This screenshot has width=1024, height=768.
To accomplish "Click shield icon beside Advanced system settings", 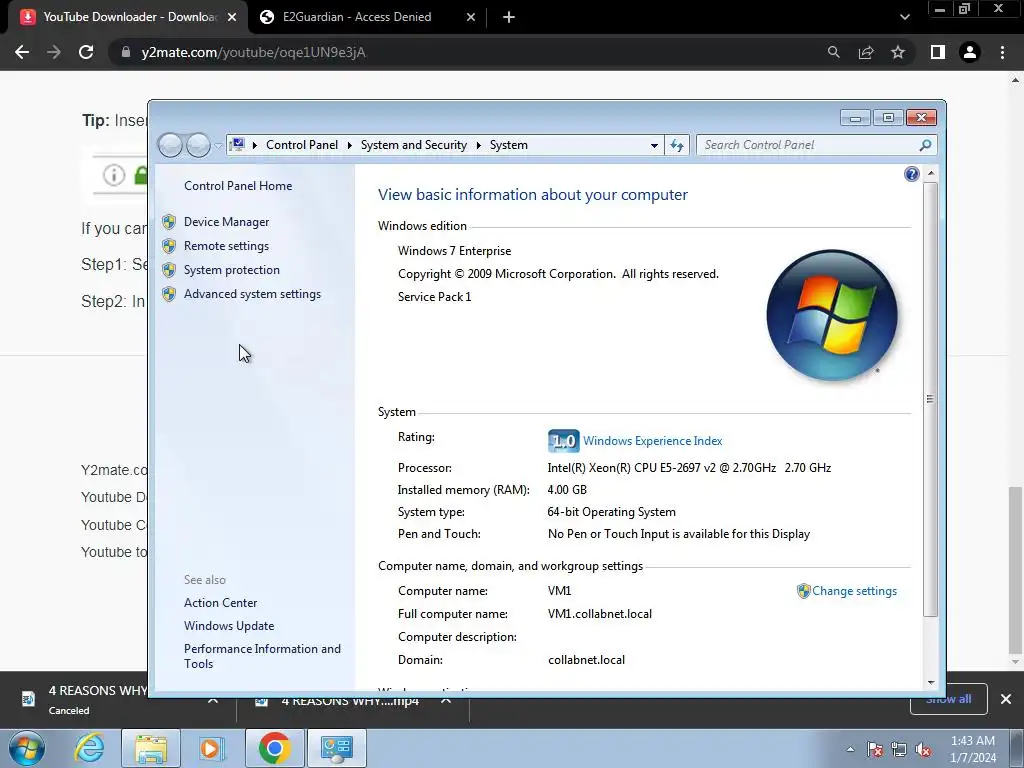I will (x=169, y=294).
